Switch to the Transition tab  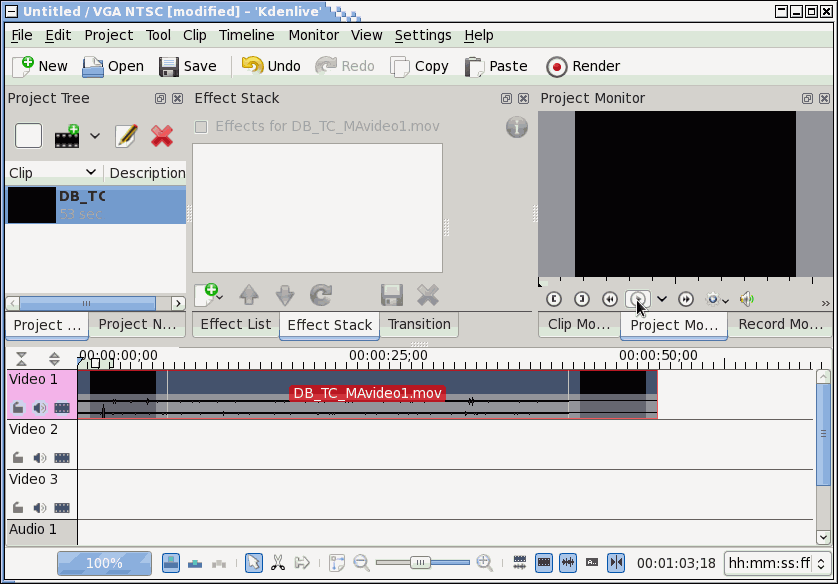419,324
